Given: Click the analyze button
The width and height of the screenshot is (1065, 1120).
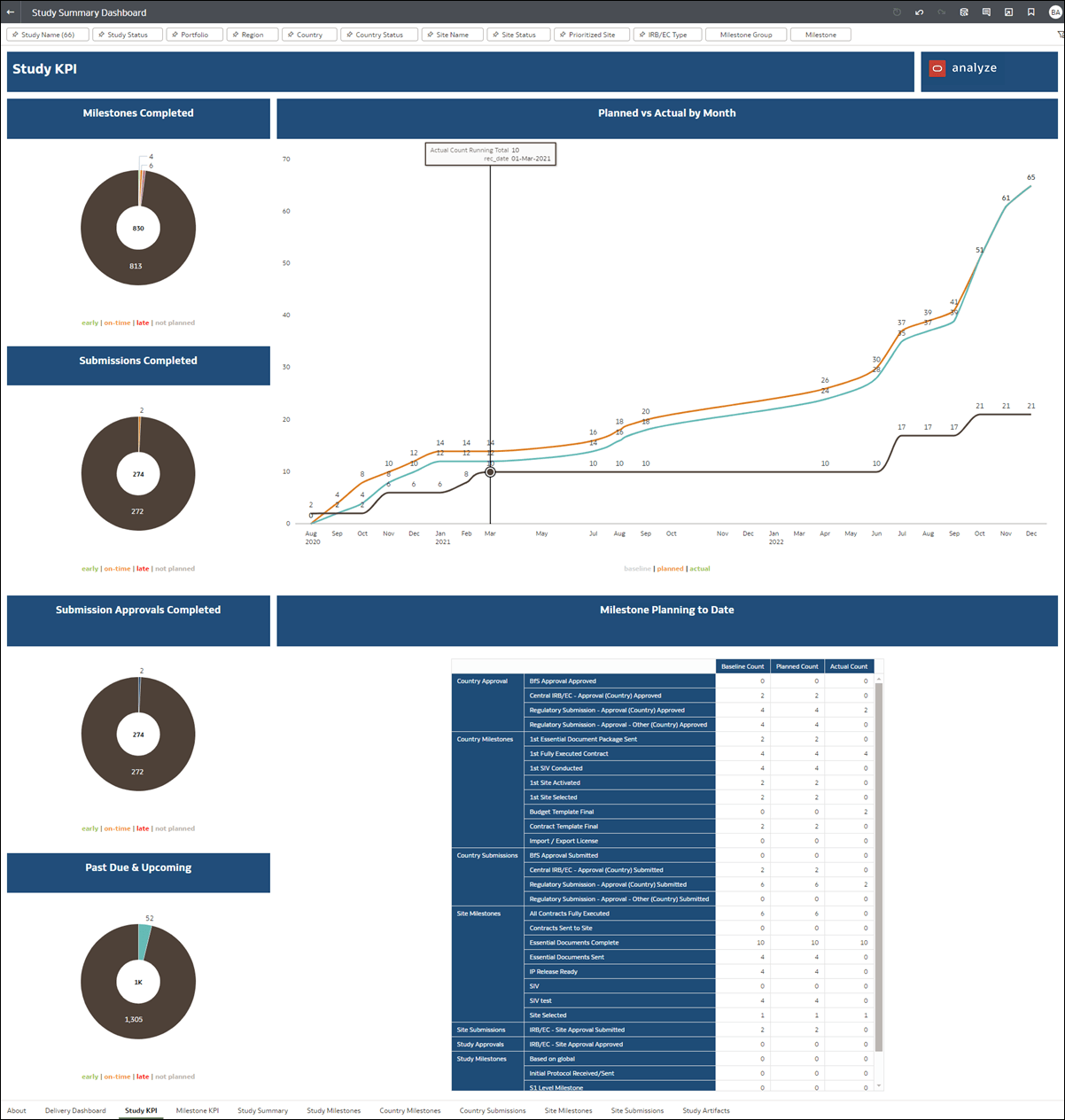Looking at the screenshot, I should pyautogui.click(x=973, y=68).
